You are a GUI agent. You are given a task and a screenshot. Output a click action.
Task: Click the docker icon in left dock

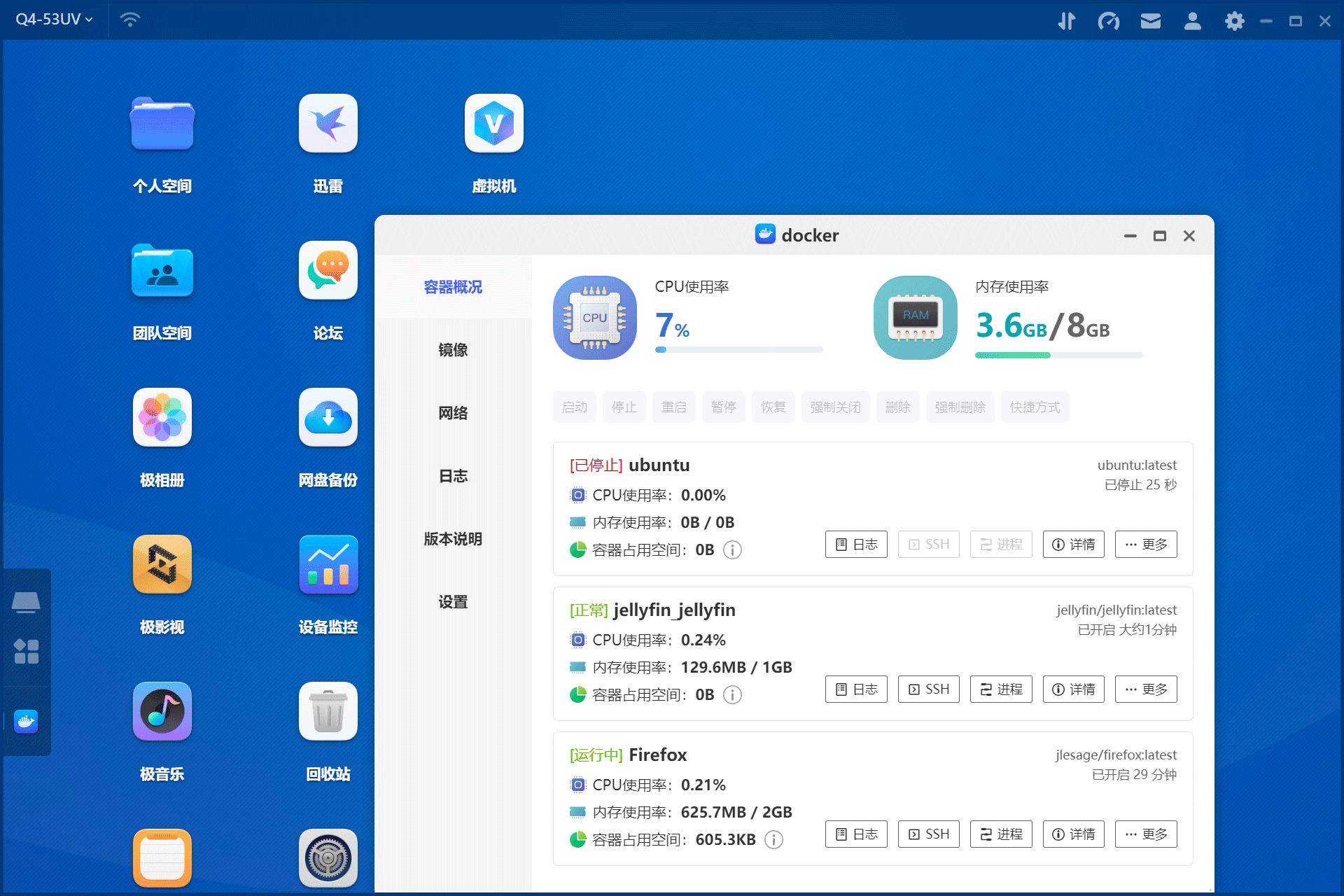(26, 721)
